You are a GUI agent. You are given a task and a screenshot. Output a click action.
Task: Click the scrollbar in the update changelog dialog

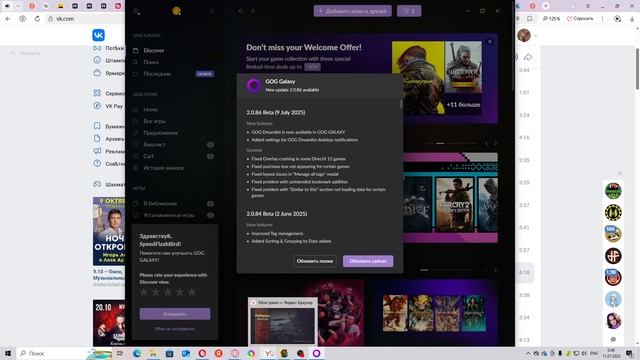click(401, 104)
